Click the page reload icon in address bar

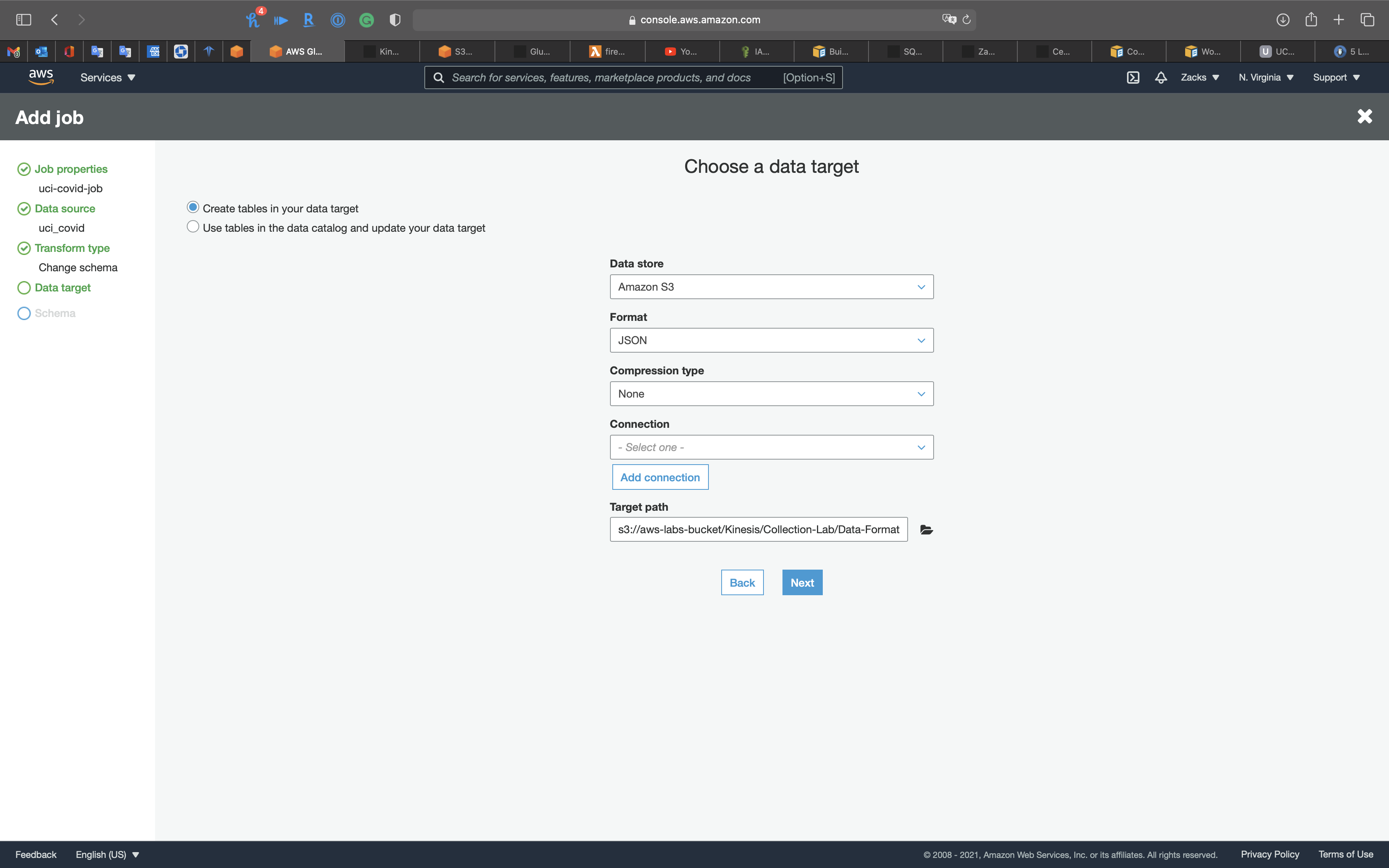967,20
